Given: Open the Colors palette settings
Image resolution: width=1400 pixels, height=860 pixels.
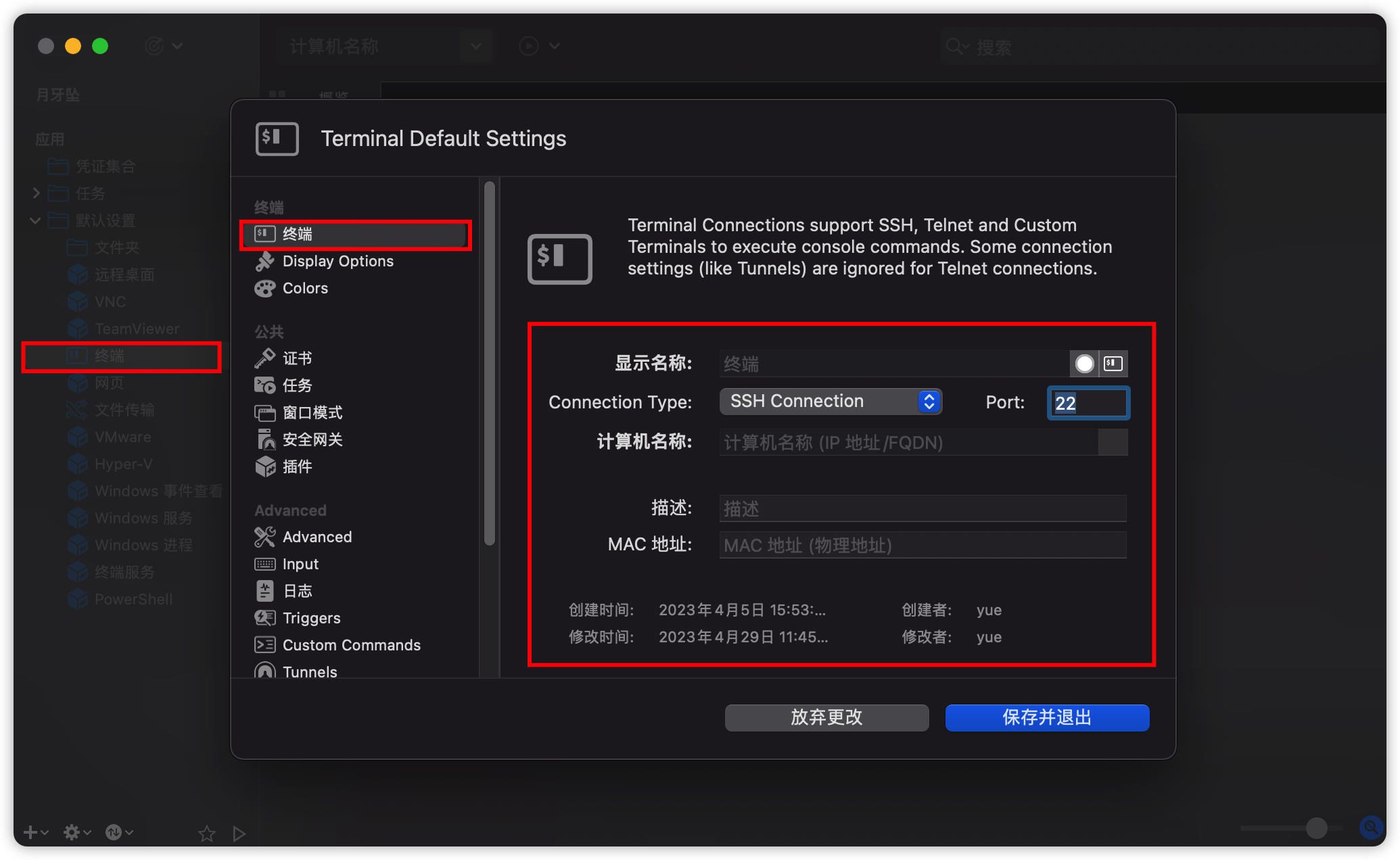Looking at the screenshot, I should click(x=304, y=288).
